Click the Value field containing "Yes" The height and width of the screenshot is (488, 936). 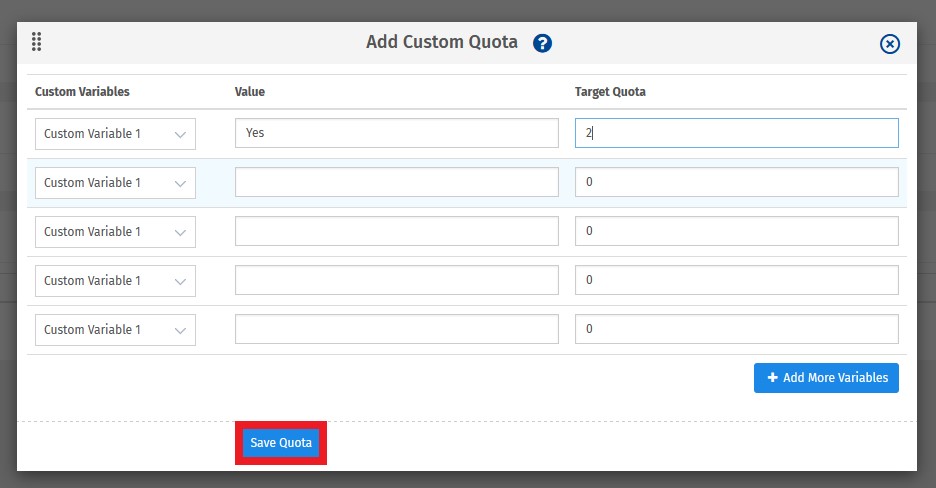396,134
